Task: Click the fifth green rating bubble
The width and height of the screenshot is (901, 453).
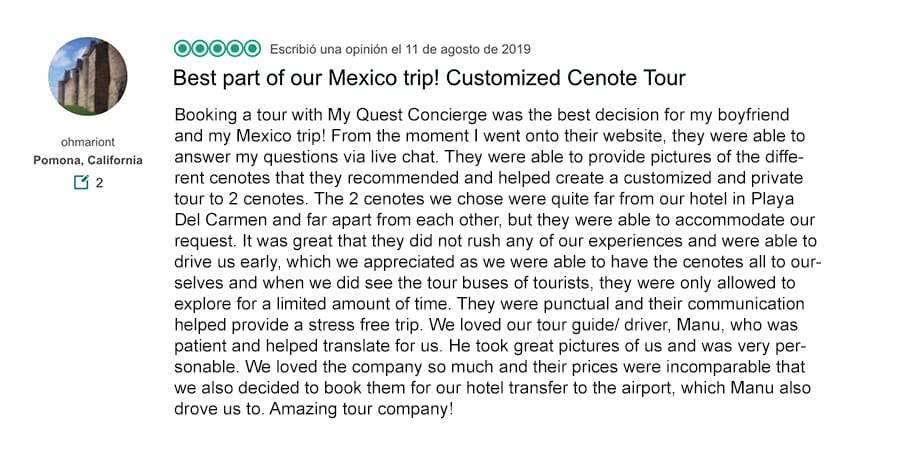Action: 252,49
